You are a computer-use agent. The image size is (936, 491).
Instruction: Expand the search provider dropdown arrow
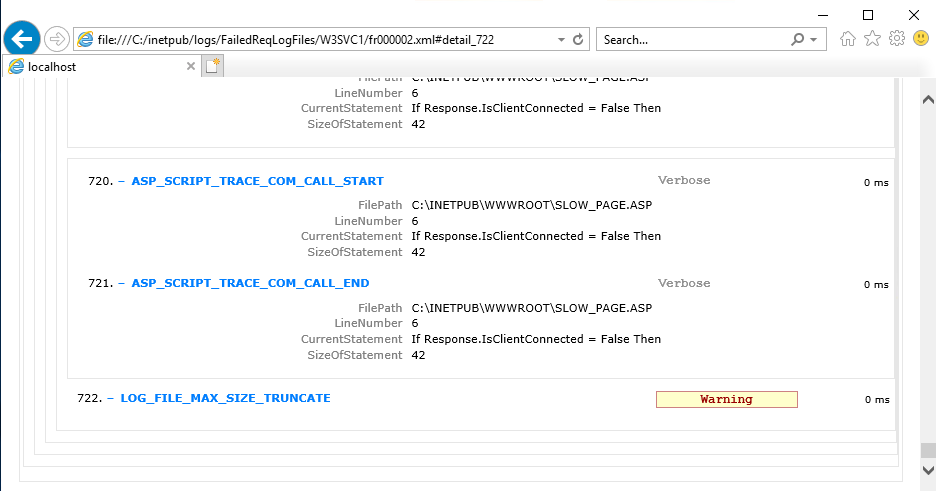[x=814, y=39]
